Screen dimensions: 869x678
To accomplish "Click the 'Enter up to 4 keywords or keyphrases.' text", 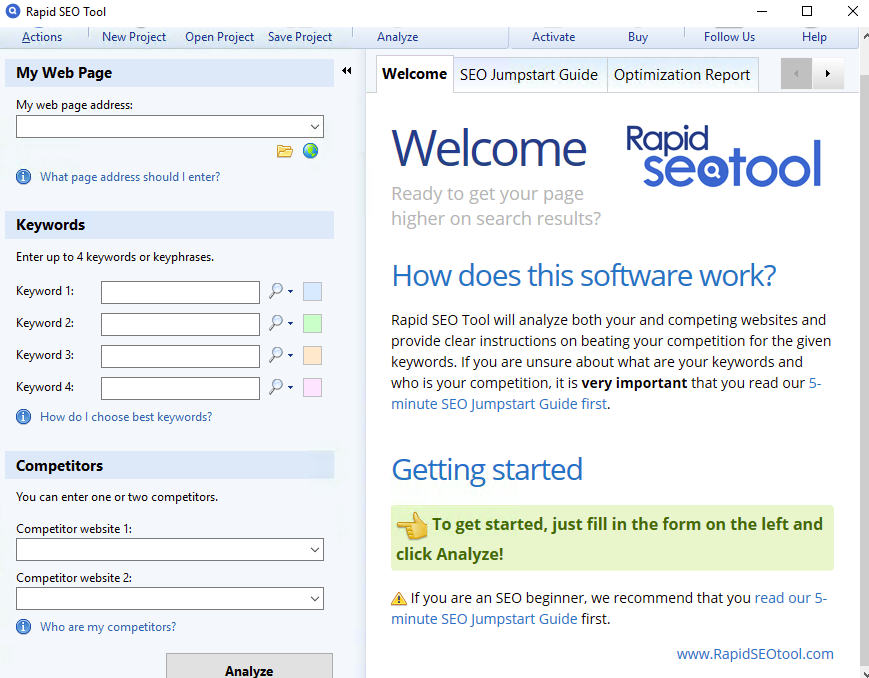I will click(115, 257).
